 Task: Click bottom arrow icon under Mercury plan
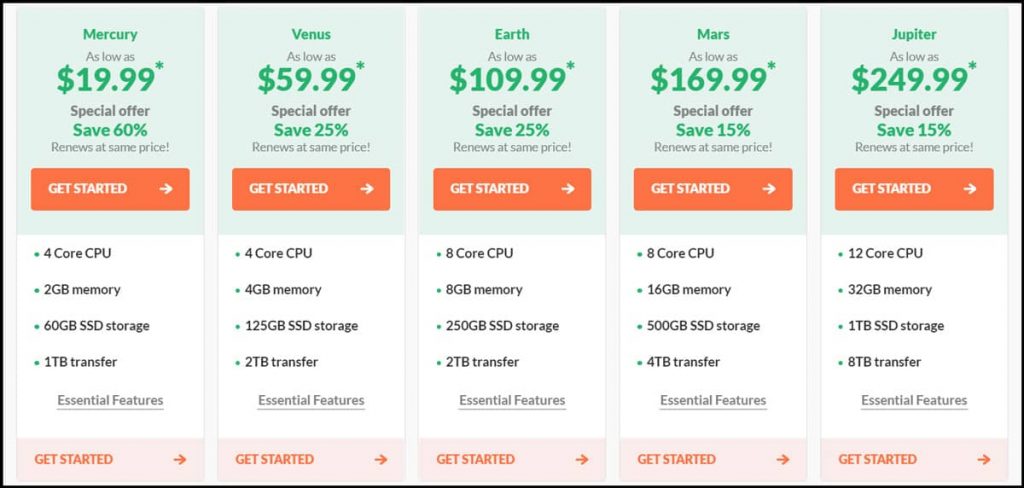[x=179, y=460]
